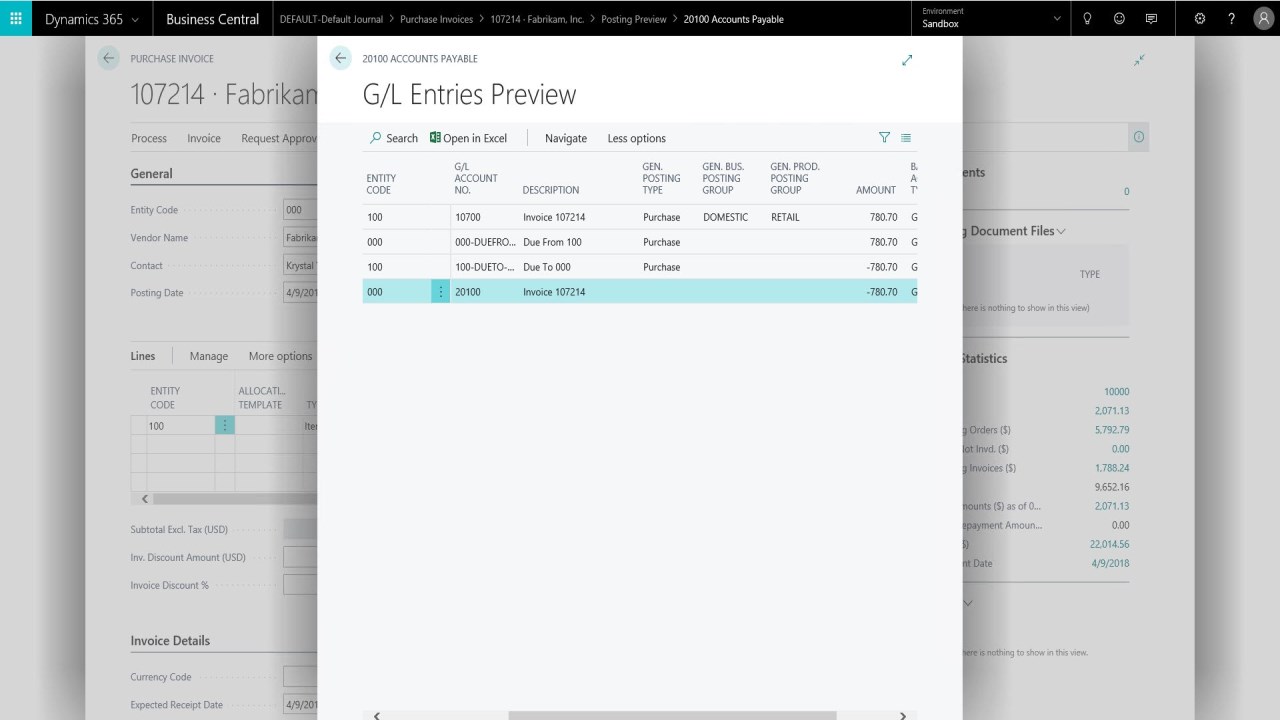
Task: Sort by G/L Account No. column
Action: pyautogui.click(x=476, y=178)
